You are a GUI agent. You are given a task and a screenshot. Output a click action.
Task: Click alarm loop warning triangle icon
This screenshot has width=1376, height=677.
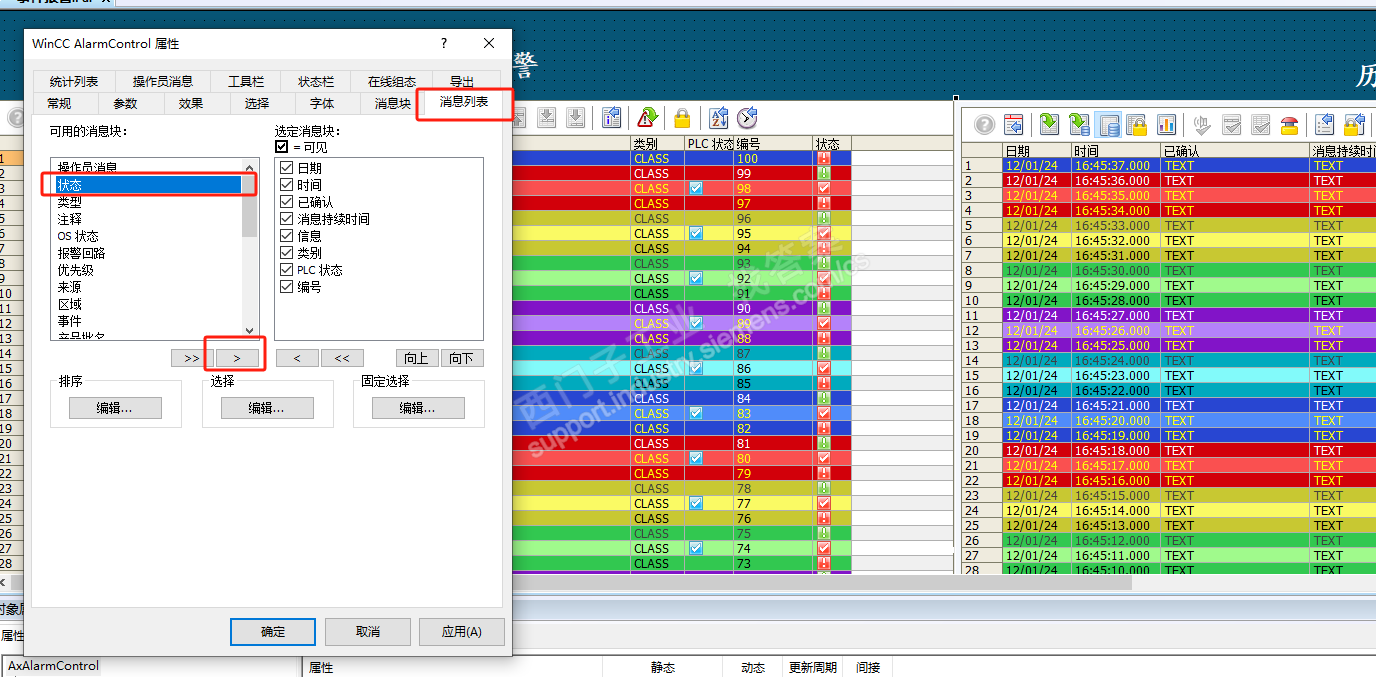coord(648,118)
